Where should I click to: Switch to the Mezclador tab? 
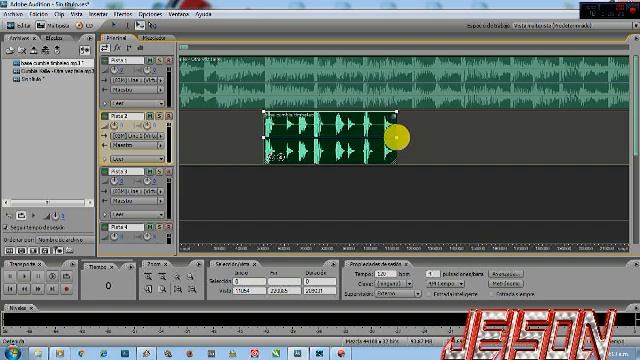point(154,38)
